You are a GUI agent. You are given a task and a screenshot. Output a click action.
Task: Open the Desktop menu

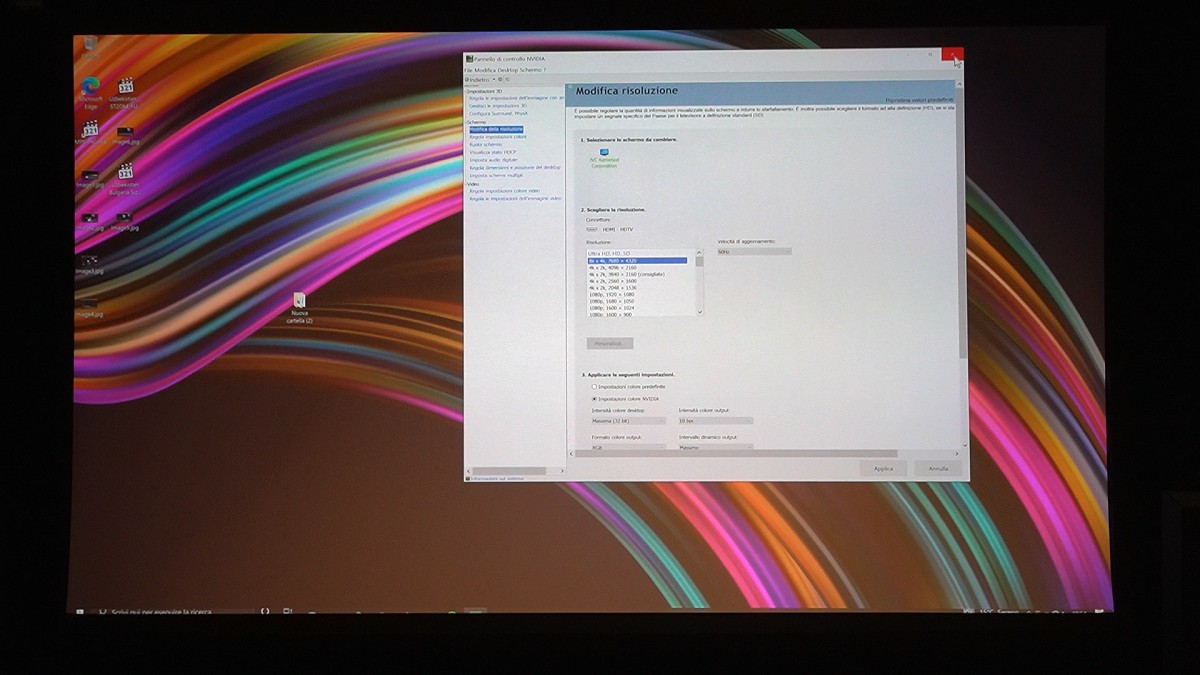[x=509, y=70]
